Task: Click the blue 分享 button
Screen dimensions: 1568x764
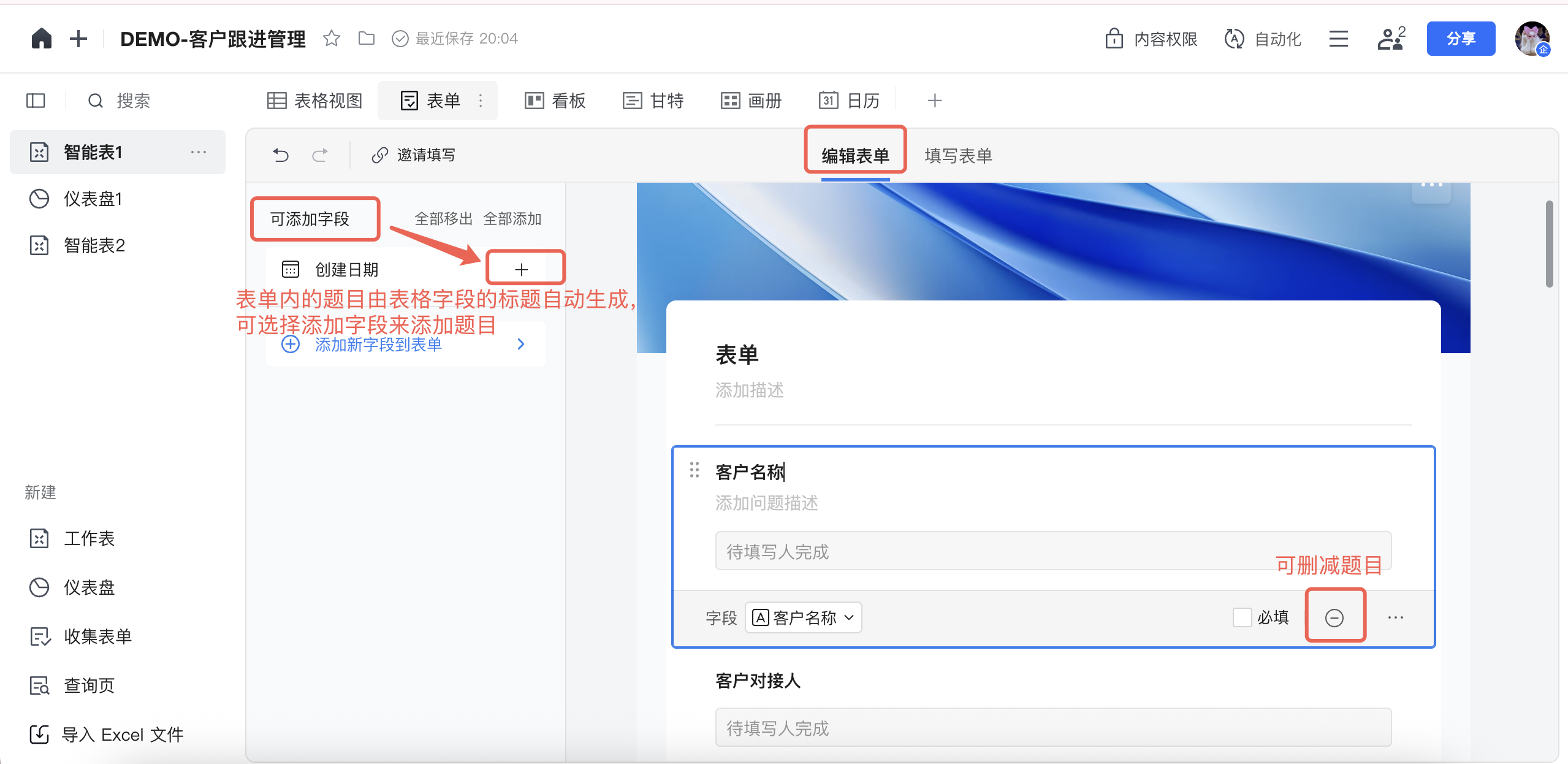Action: (1461, 39)
